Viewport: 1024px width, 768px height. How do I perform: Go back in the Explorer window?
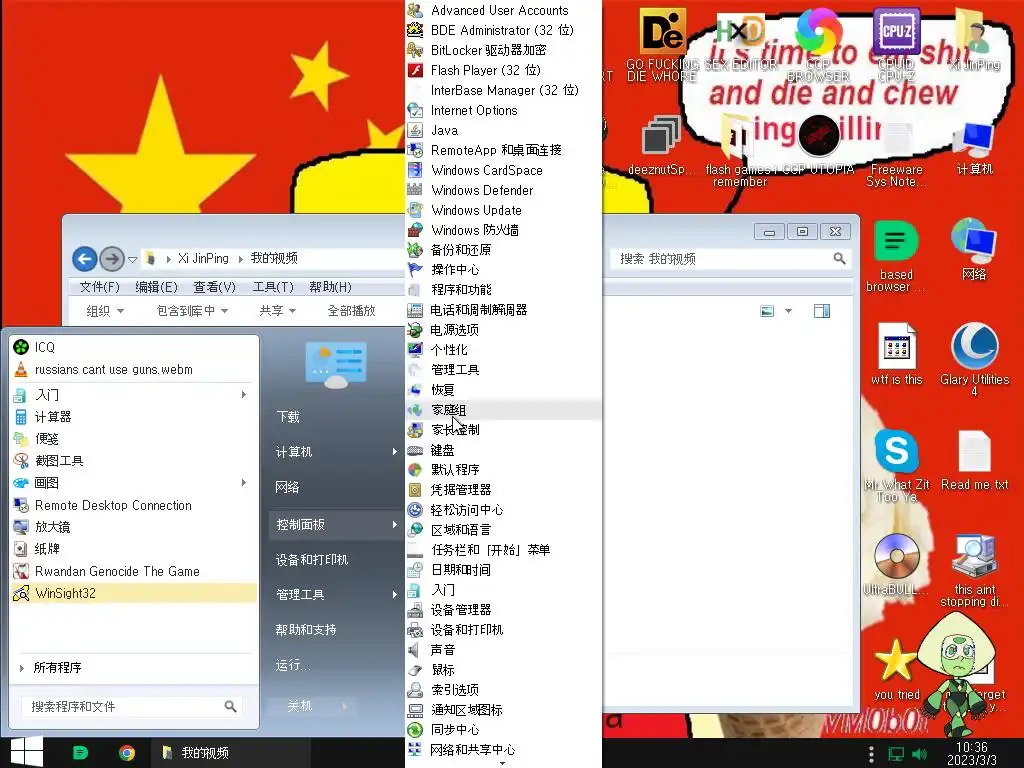[x=84, y=259]
